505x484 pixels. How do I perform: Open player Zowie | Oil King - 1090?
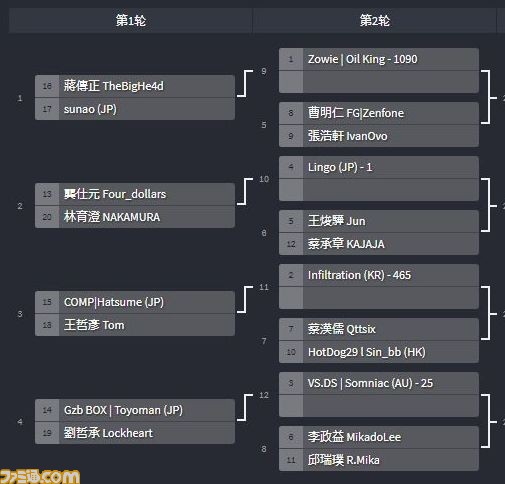click(x=379, y=59)
